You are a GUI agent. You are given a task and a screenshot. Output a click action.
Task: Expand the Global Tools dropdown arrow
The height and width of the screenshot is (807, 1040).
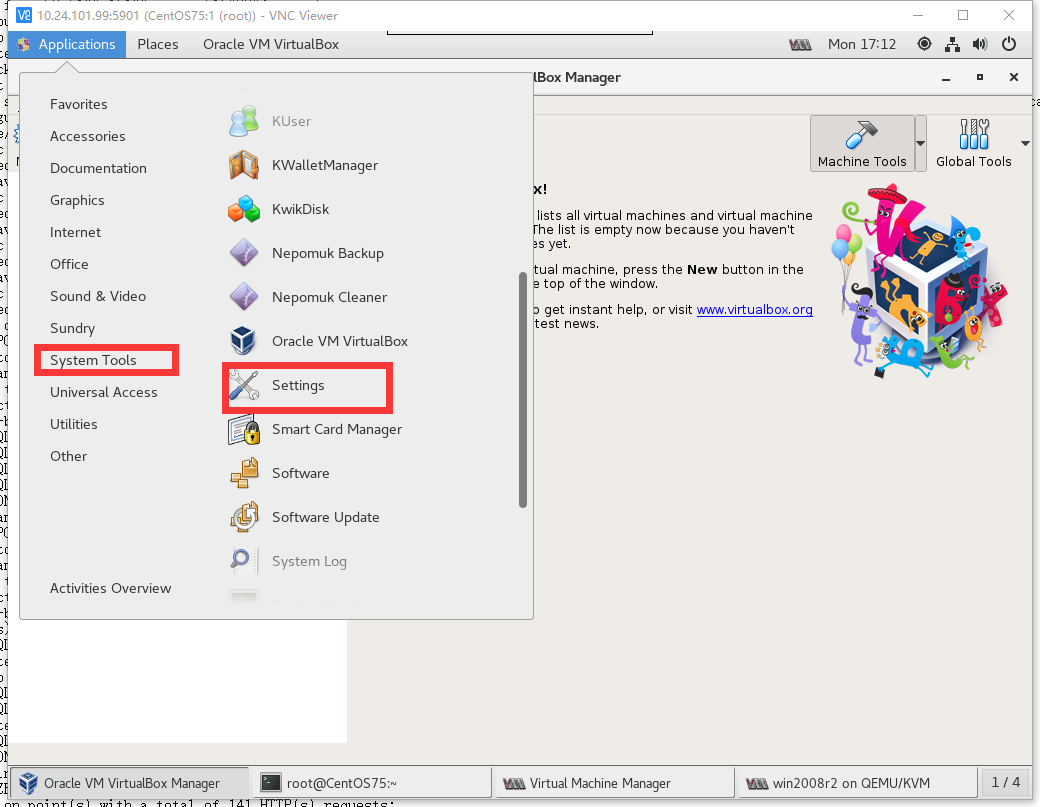1025,143
